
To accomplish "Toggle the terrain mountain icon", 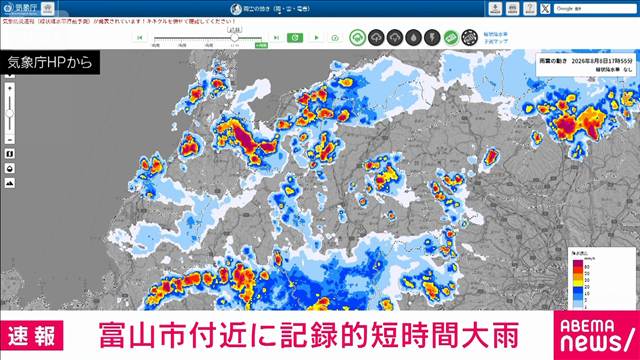I will point(10,183).
